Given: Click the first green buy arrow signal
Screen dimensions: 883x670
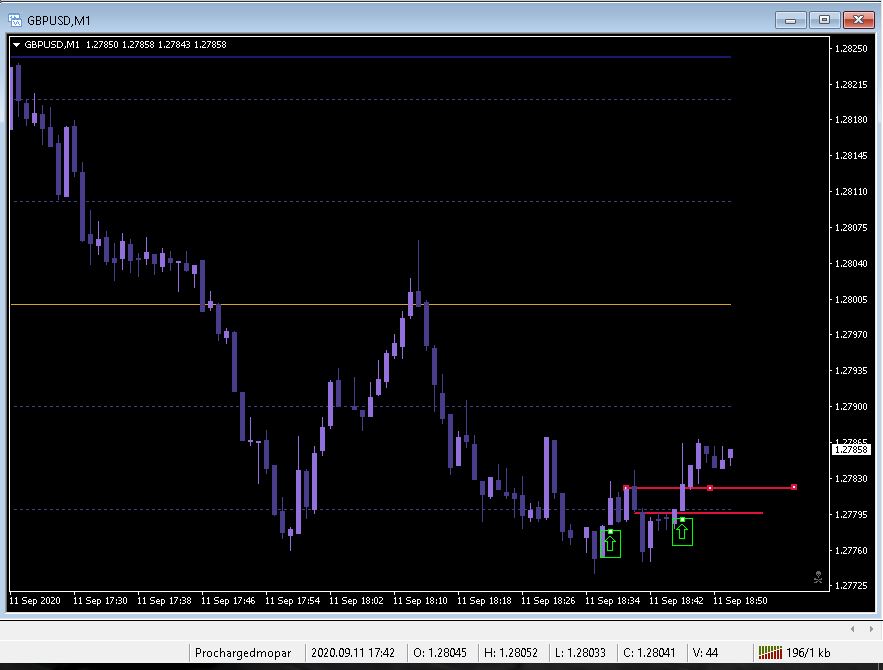Looking at the screenshot, I should [610, 544].
